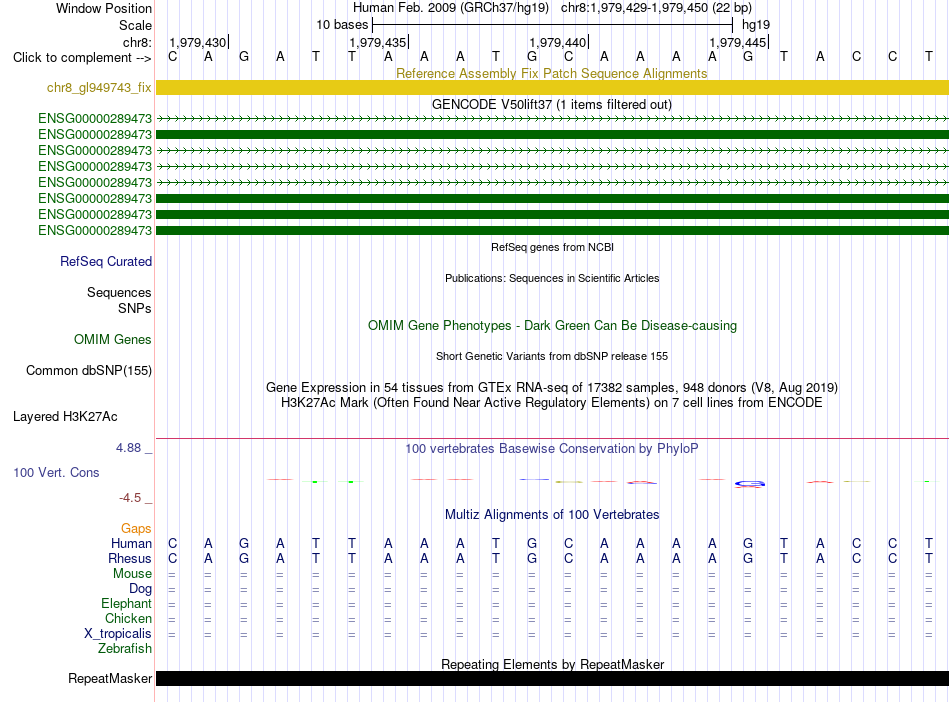Open the OMIM Gene Phenotypes track title

tap(552, 325)
